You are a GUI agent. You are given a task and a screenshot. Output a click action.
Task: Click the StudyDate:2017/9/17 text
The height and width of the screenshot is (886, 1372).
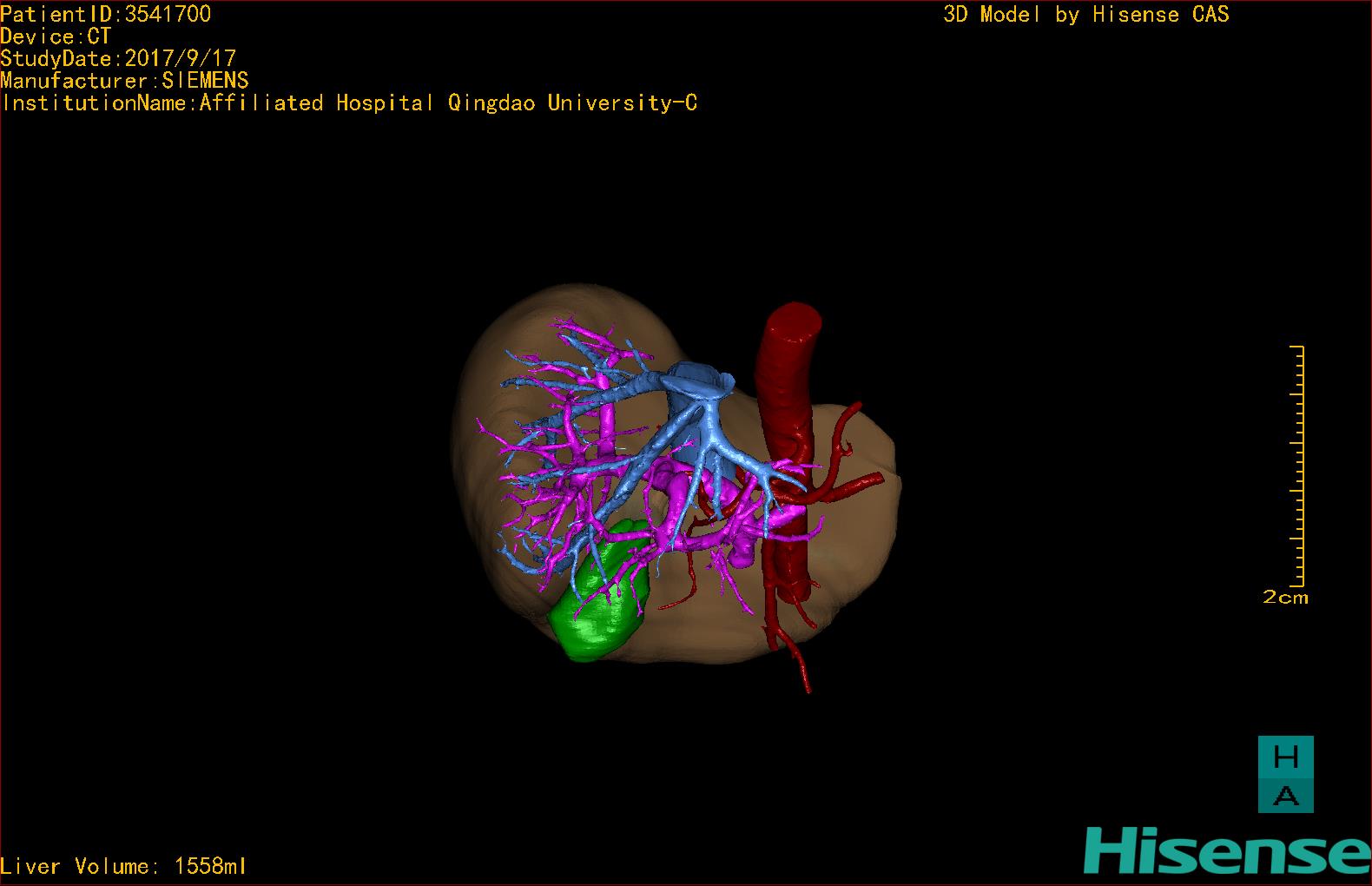[x=118, y=58]
